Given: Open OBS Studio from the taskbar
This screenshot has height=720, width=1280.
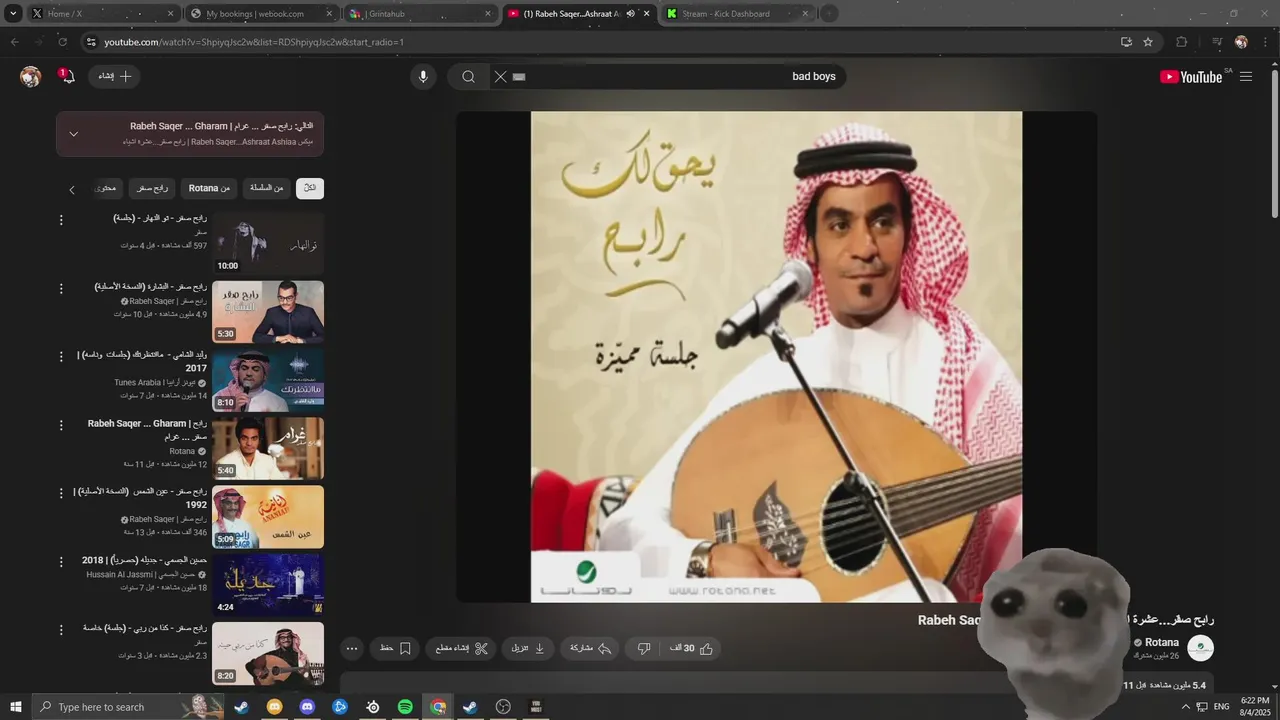Looking at the screenshot, I should tap(503, 707).
